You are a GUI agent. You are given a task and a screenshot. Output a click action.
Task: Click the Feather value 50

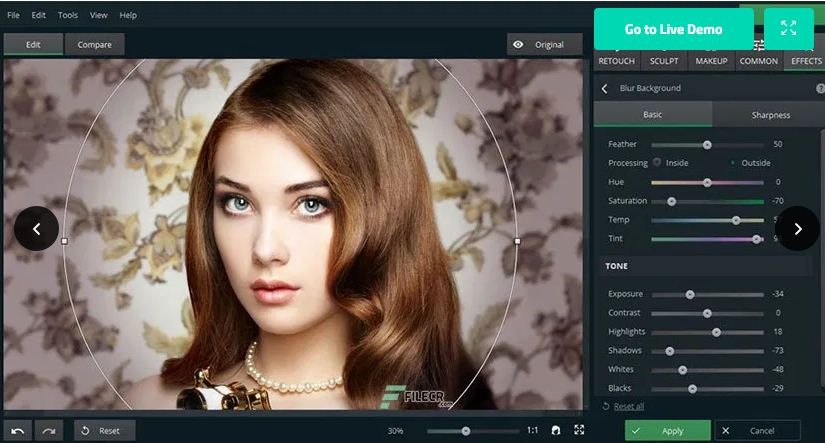coord(778,144)
